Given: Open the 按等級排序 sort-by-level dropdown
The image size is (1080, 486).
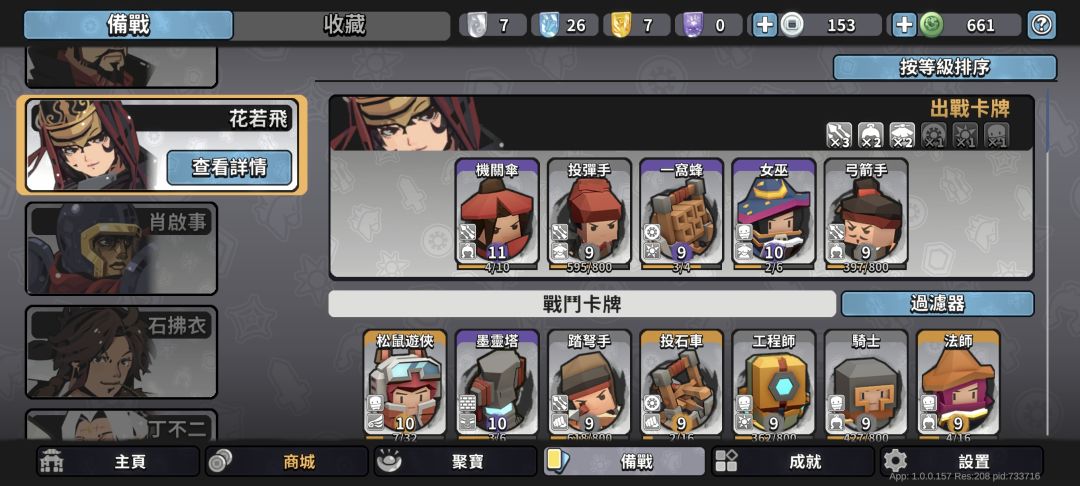Looking at the screenshot, I should pos(944,67).
